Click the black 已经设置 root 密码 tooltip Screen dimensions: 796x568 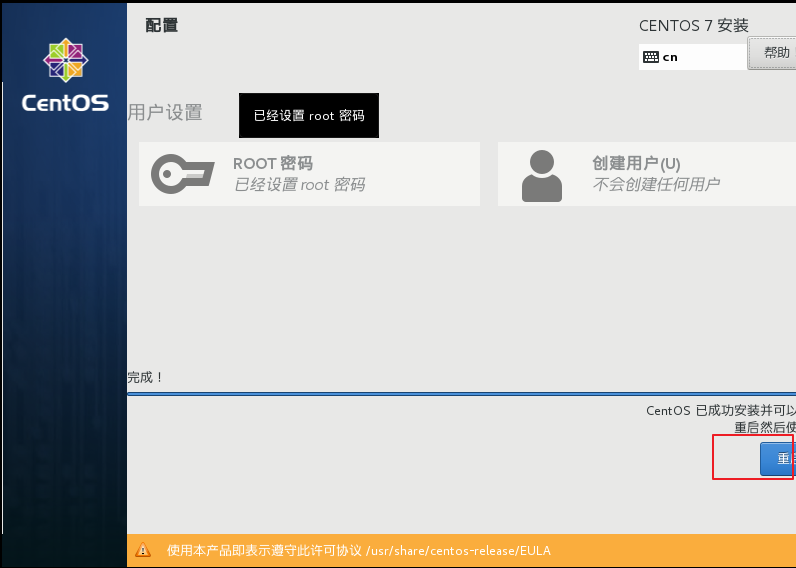click(309, 116)
